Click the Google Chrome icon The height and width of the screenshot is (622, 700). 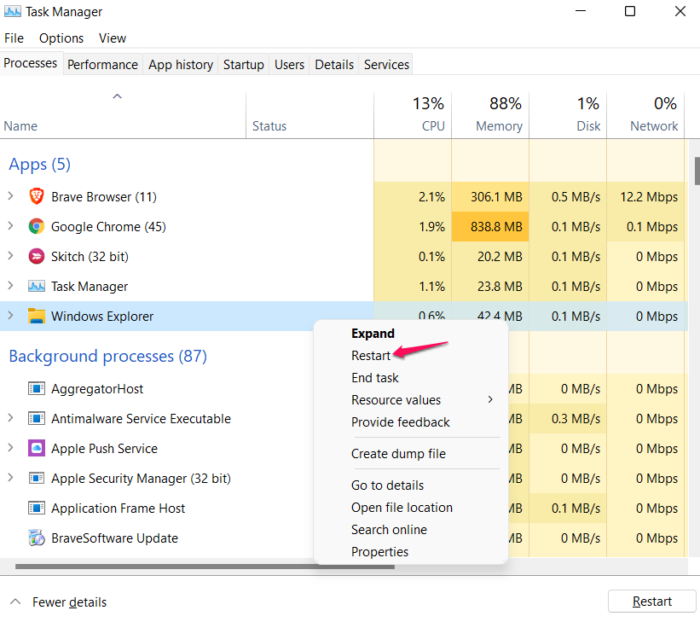click(x=36, y=227)
